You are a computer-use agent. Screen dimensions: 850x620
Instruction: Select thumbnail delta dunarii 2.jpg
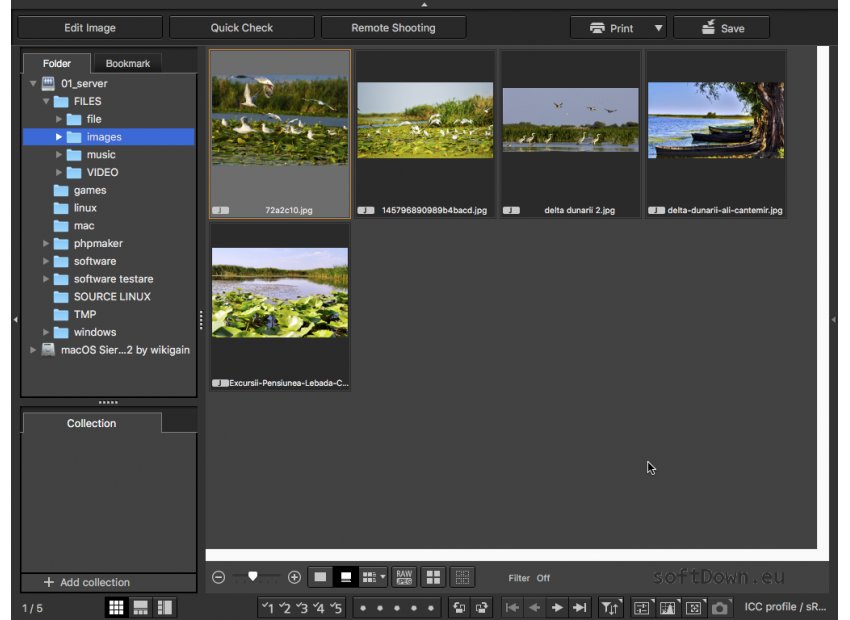coord(570,134)
